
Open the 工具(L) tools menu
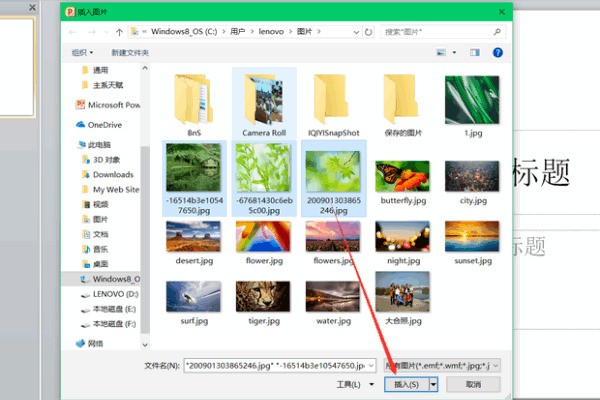click(349, 383)
